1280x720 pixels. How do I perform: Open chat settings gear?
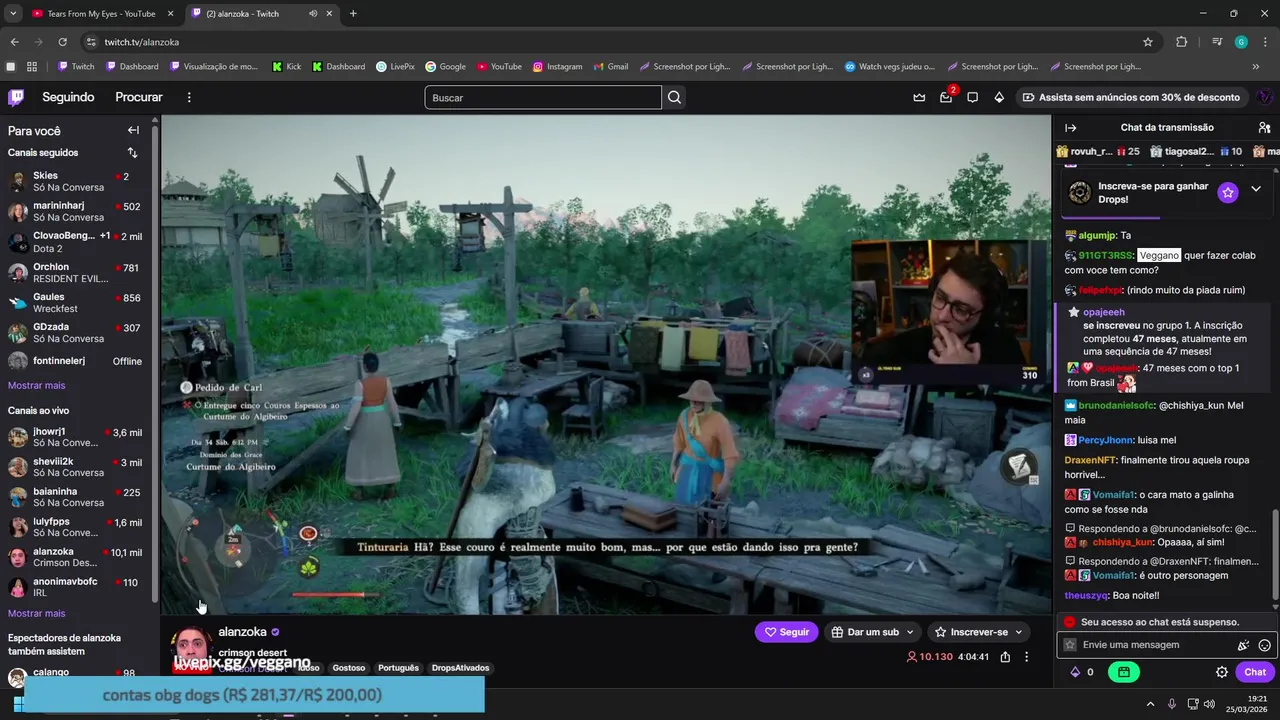pos(1221,672)
